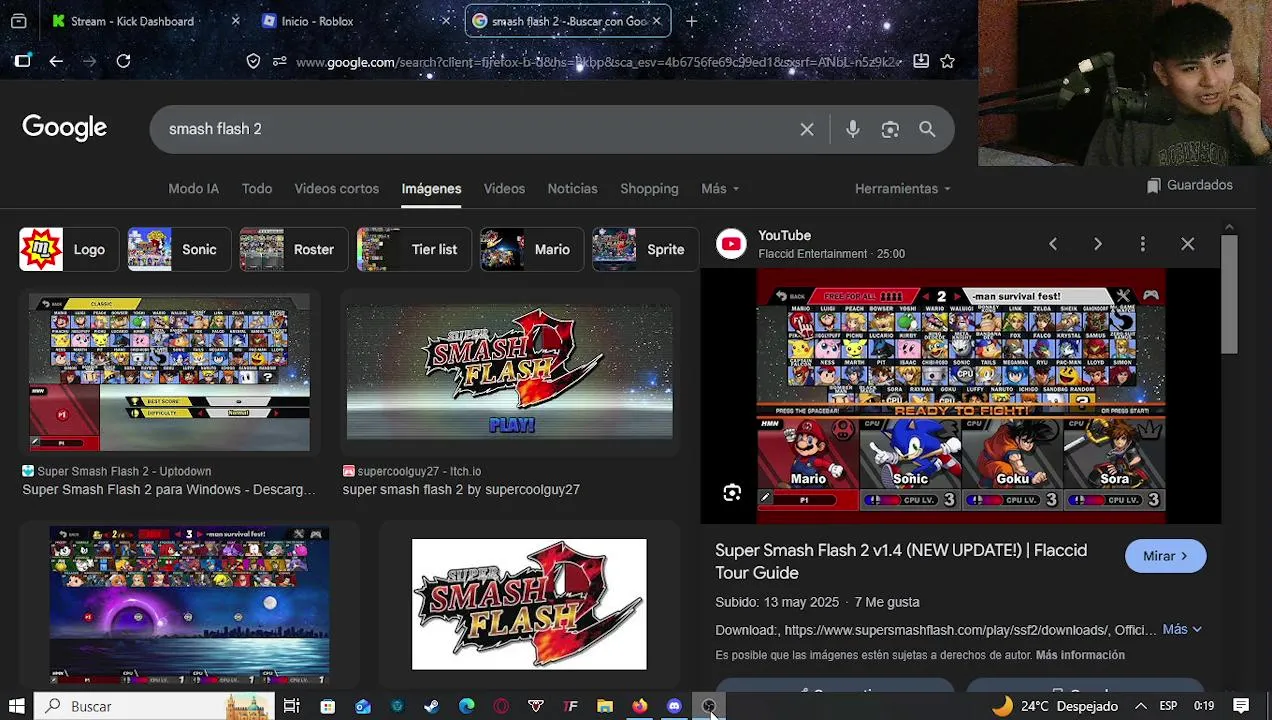The height and width of the screenshot is (720, 1272).
Task: Open the large character select preview image
Action: click(x=961, y=396)
